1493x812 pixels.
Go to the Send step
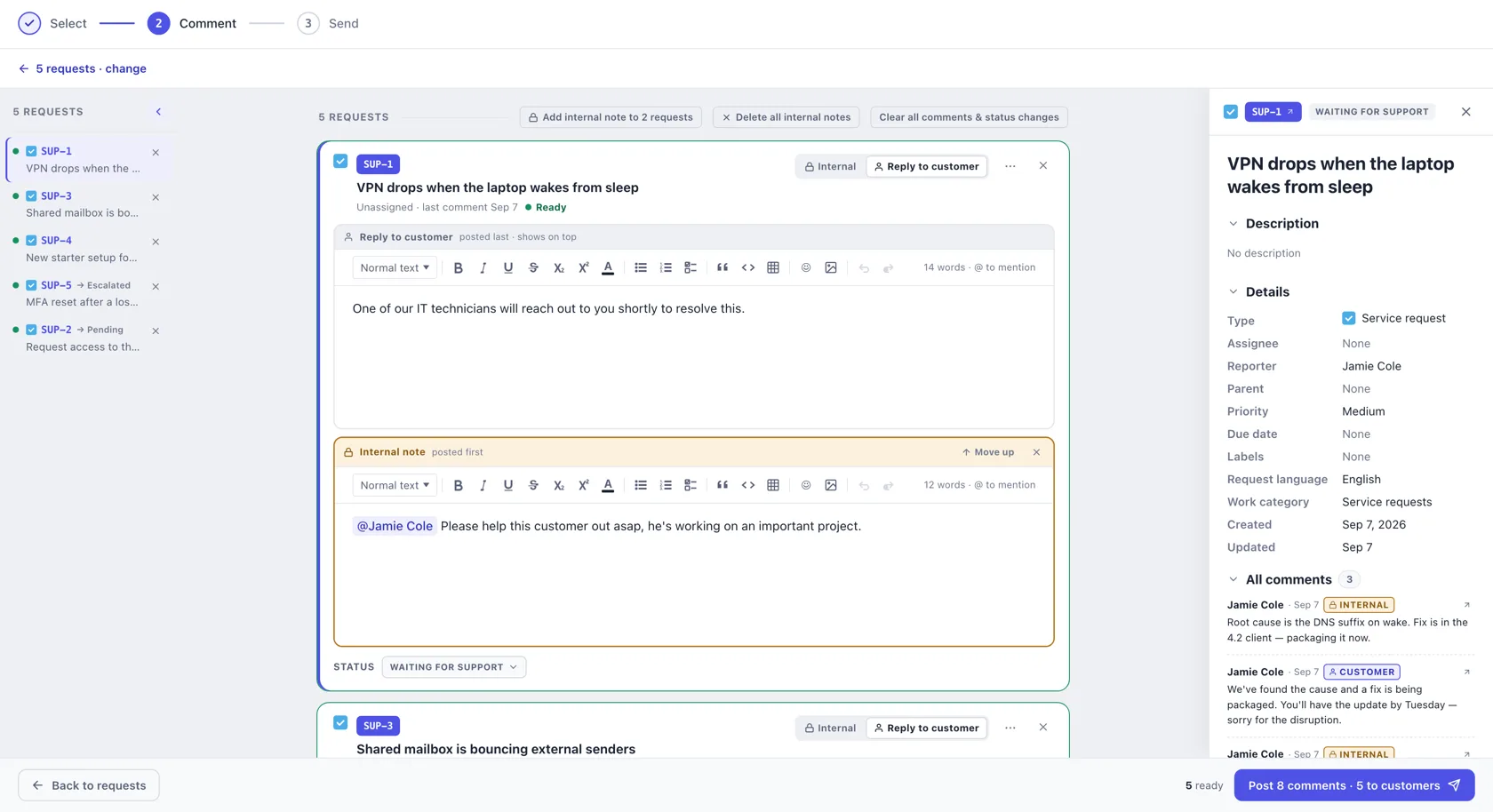pyautogui.click(x=328, y=23)
